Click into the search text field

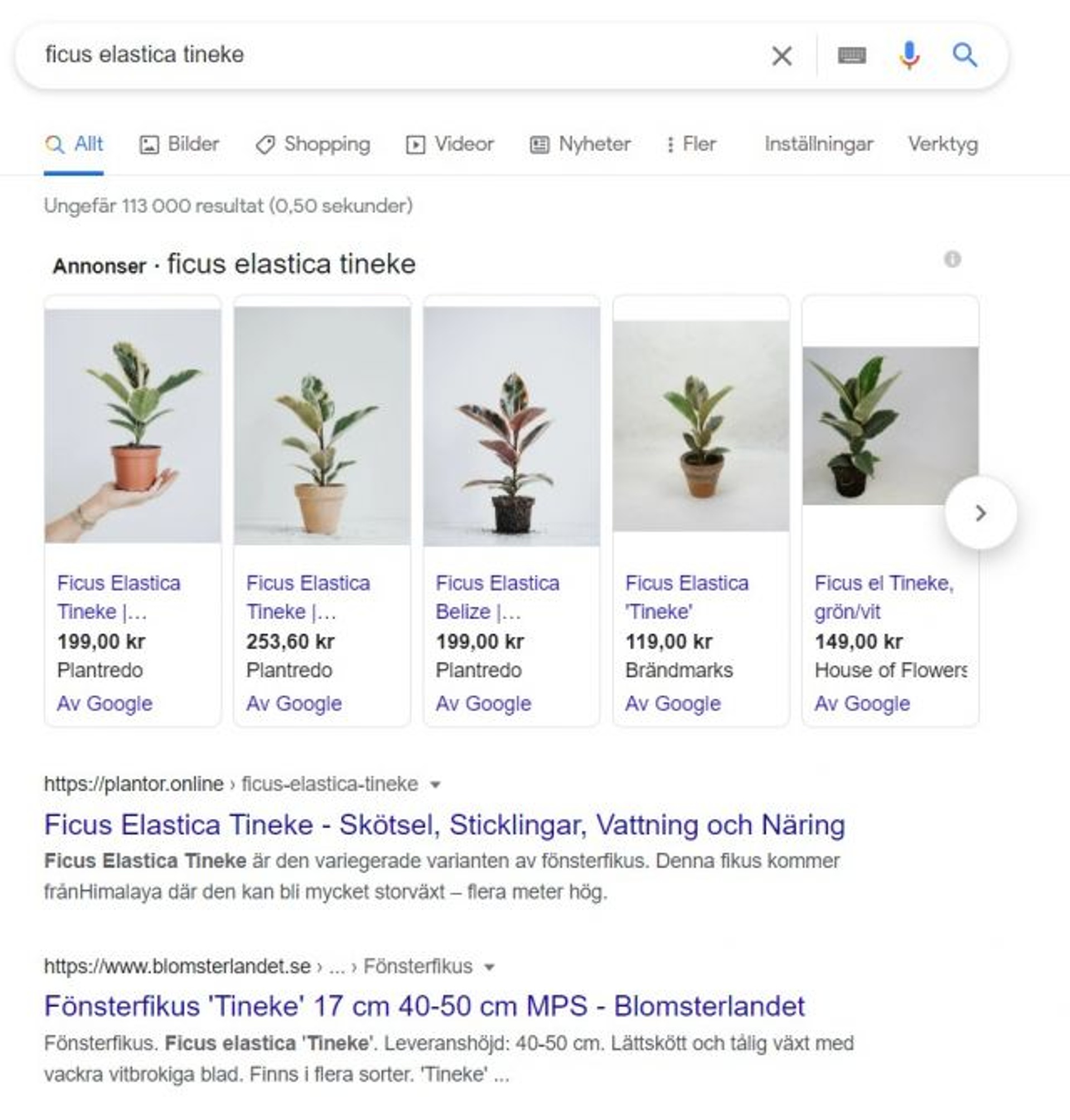click(399, 55)
